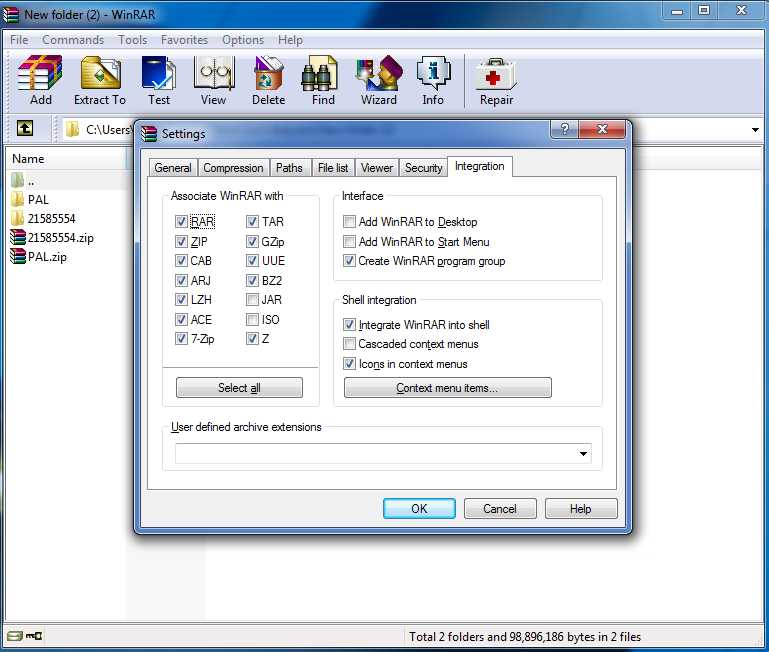
Task: Enable the JAR association checkbox
Action: pos(252,299)
